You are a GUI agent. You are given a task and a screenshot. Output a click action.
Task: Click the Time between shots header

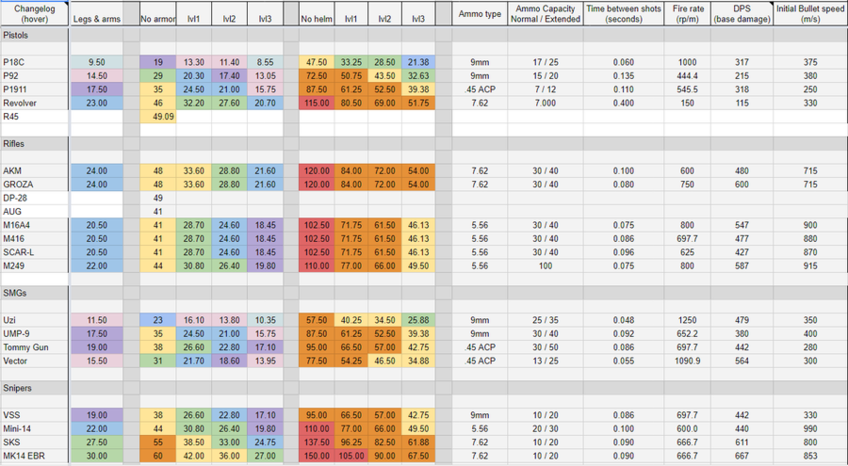coord(624,14)
